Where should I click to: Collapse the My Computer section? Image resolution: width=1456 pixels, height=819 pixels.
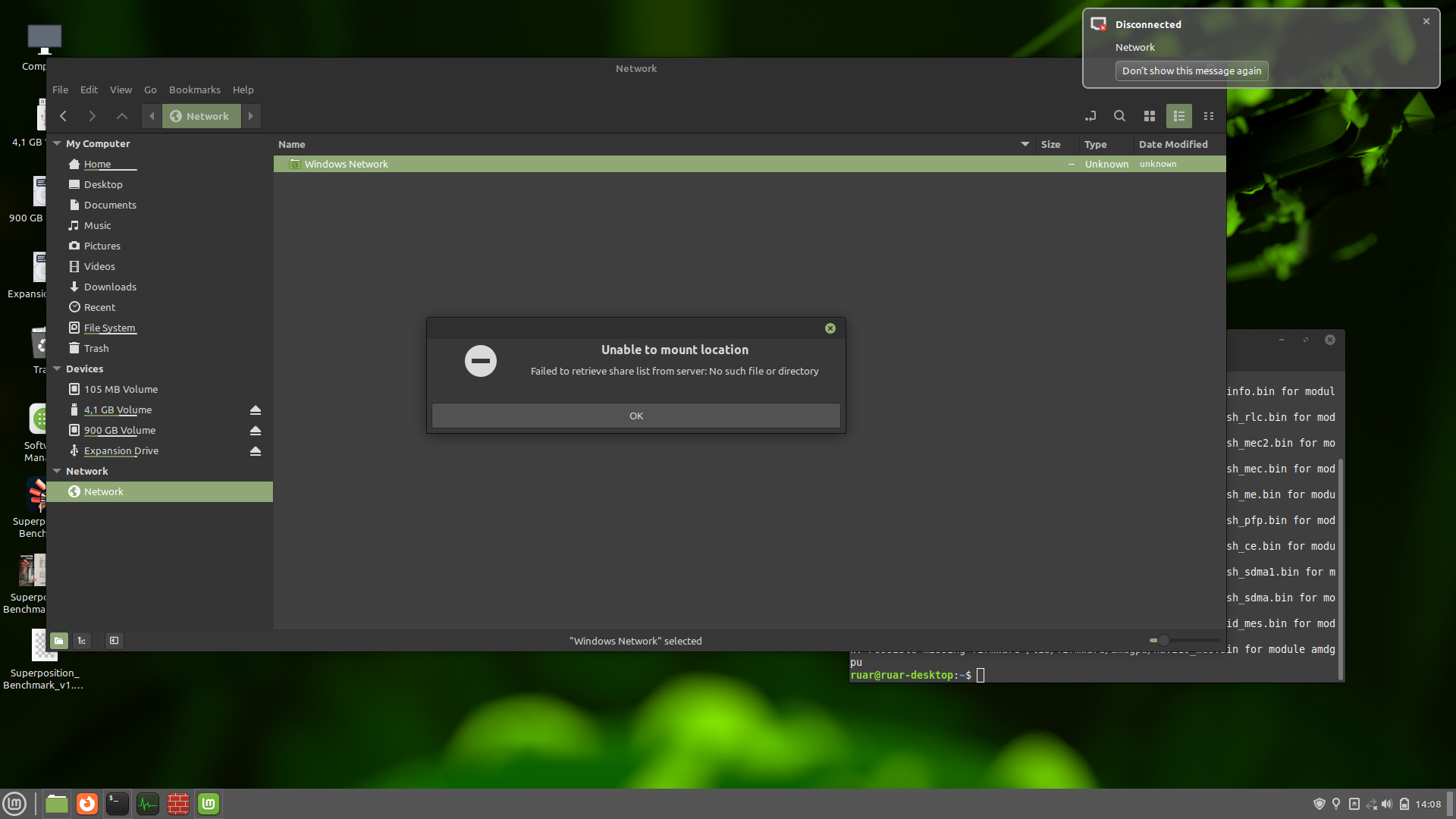coord(57,143)
